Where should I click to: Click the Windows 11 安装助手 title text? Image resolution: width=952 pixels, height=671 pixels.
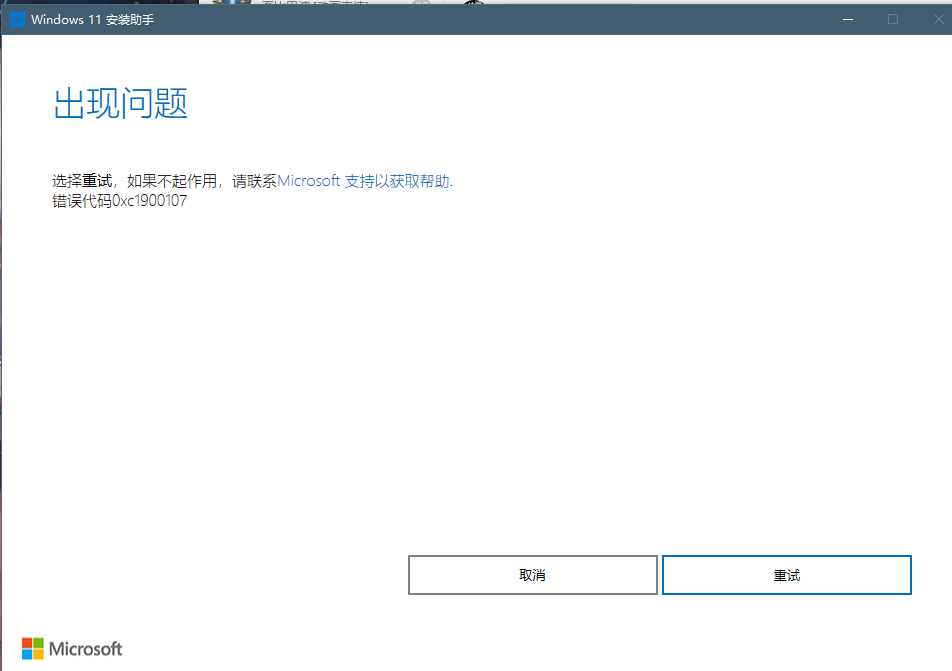click(x=92, y=19)
